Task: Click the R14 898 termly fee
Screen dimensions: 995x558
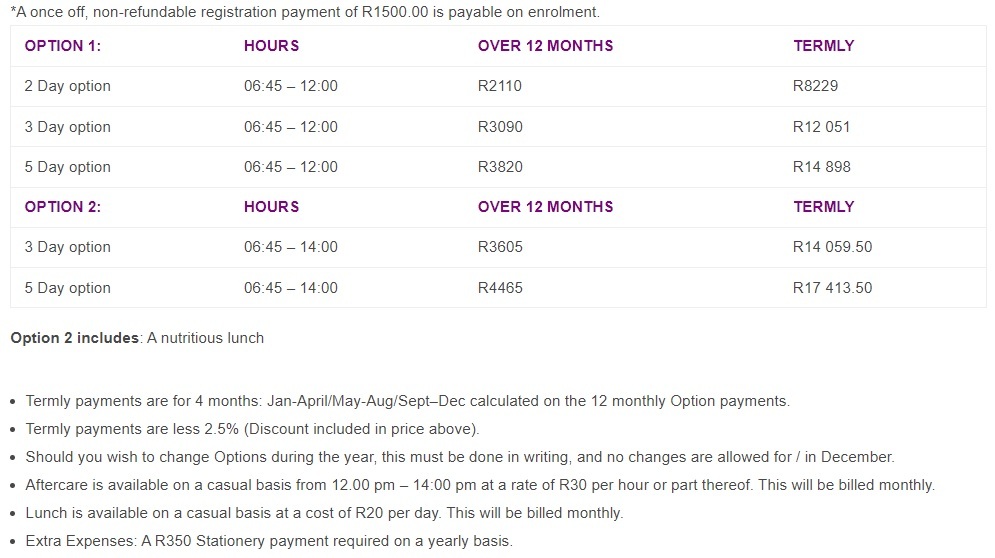Action: tap(822, 166)
